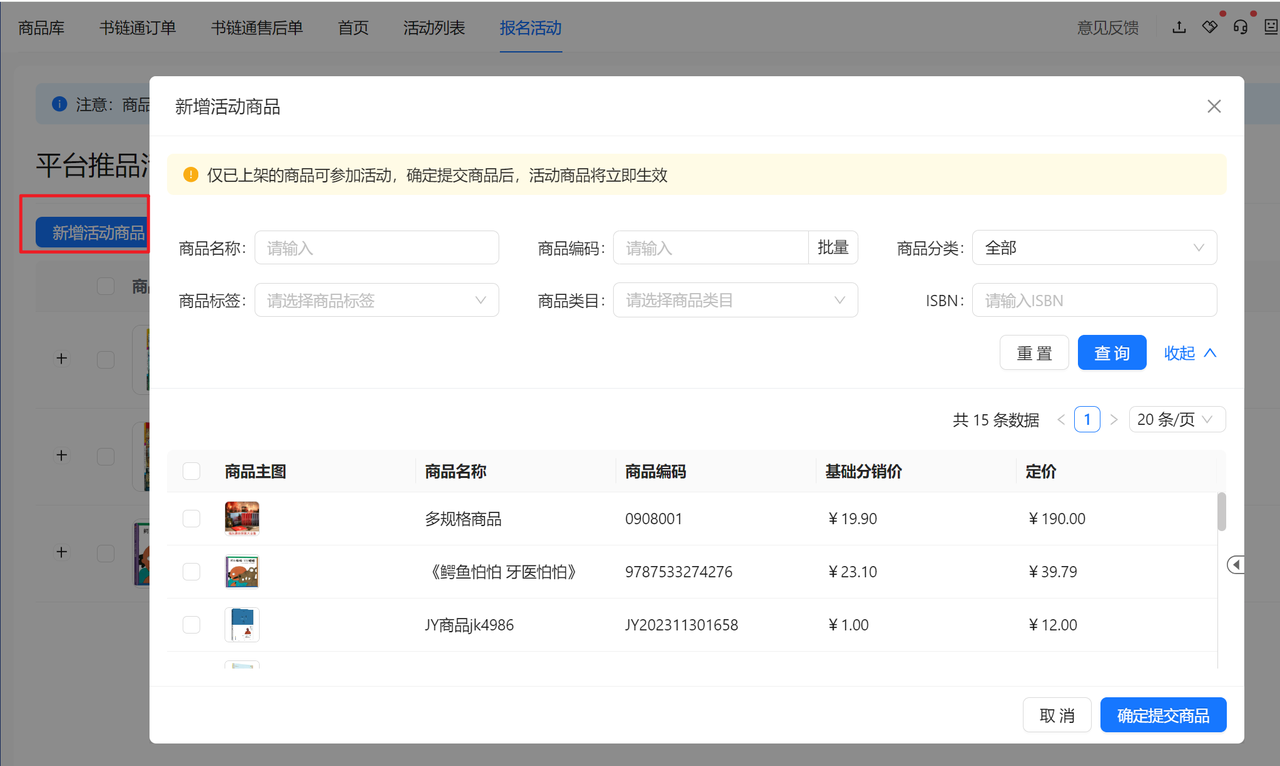Image resolution: width=1280 pixels, height=766 pixels.
Task: Switch to the 活动列表 tab
Action: click(434, 28)
